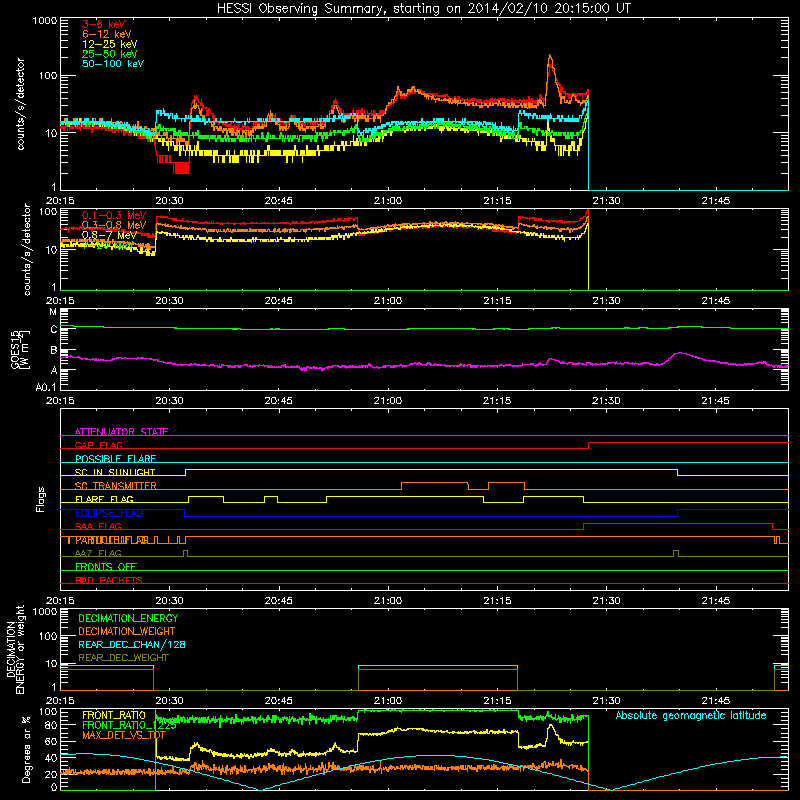Click counts/s/detector axis title of top panel
The image size is (800, 800).
point(20,104)
